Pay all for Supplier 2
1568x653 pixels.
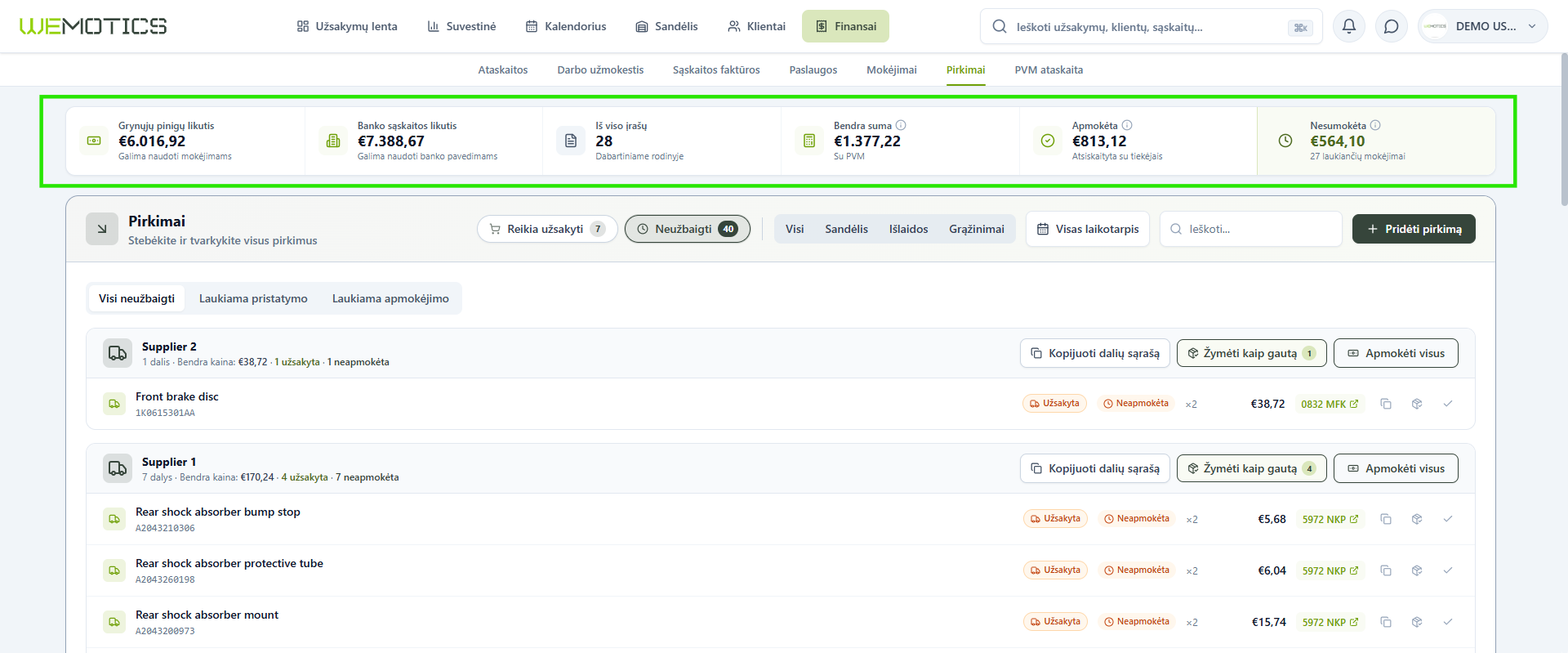(1396, 353)
